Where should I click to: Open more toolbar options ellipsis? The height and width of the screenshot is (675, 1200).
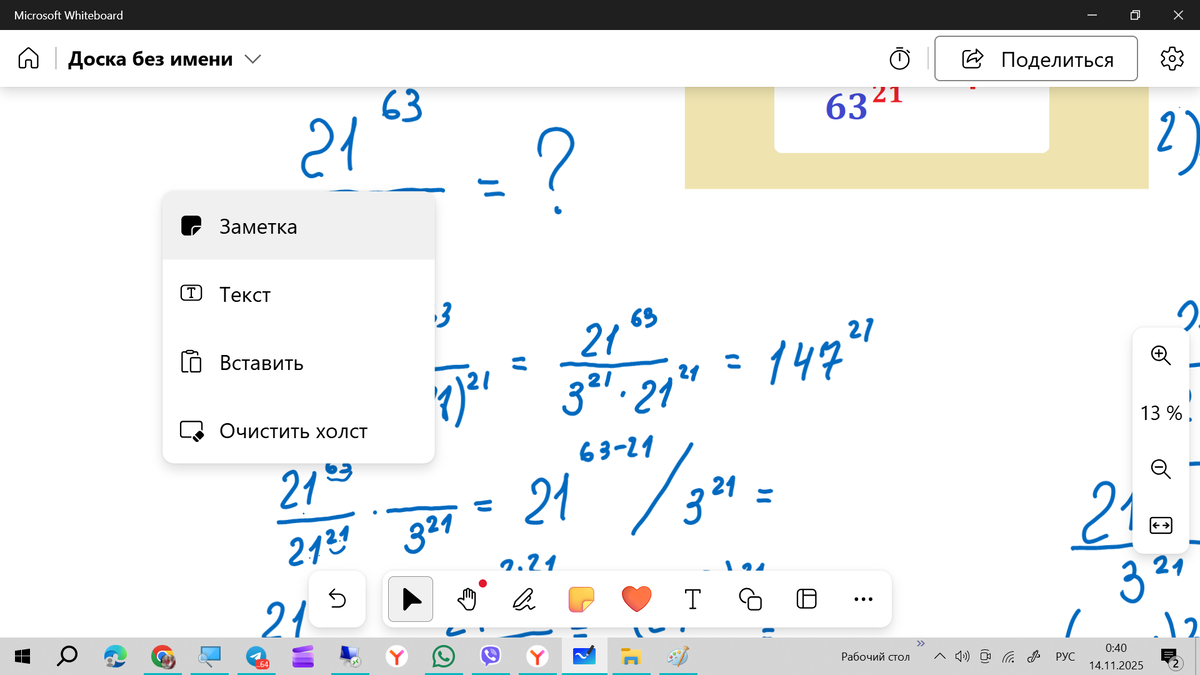coord(864,599)
